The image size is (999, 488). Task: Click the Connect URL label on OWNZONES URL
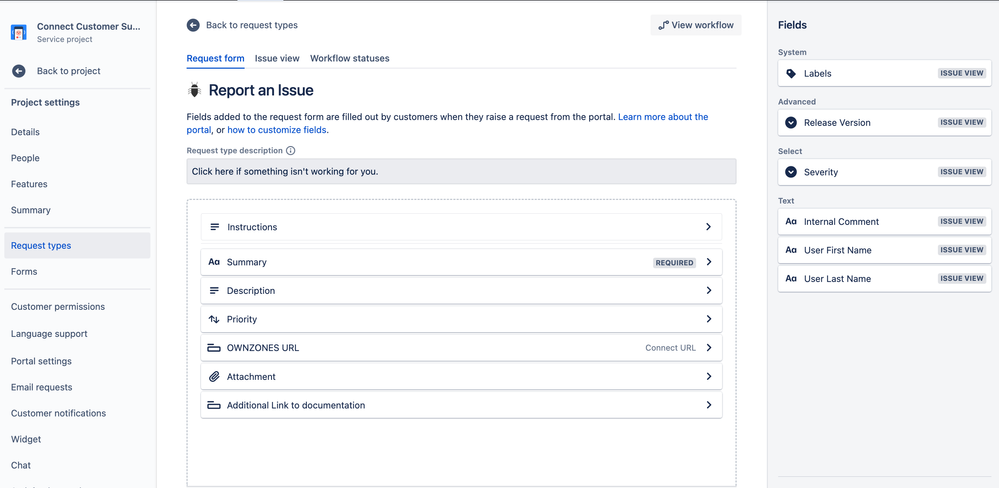pyautogui.click(x=670, y=348)
